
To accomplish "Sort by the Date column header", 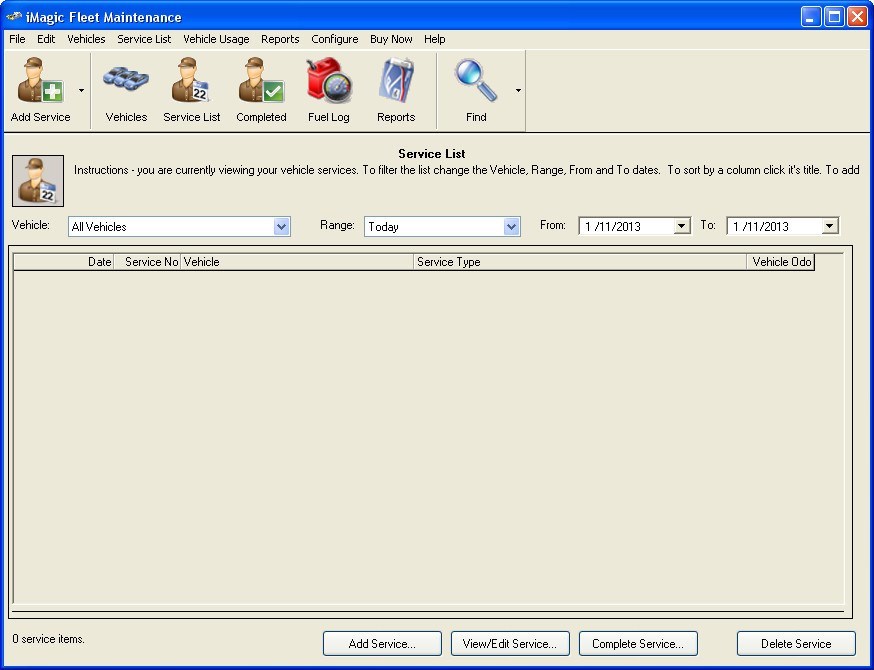I will coord(64,262).
